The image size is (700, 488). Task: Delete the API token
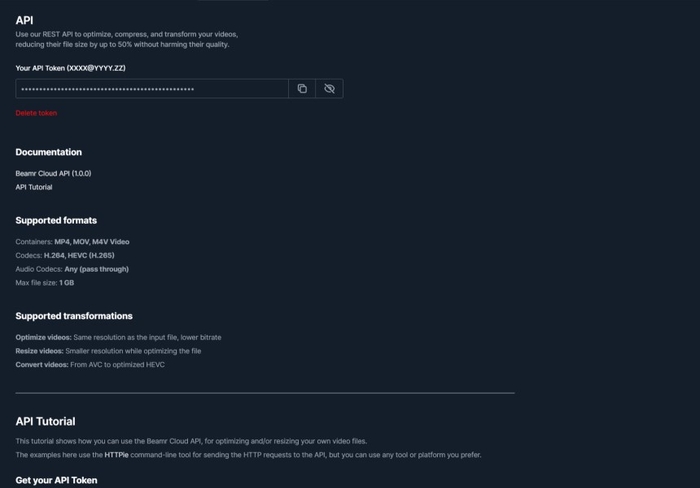point(36,113)
